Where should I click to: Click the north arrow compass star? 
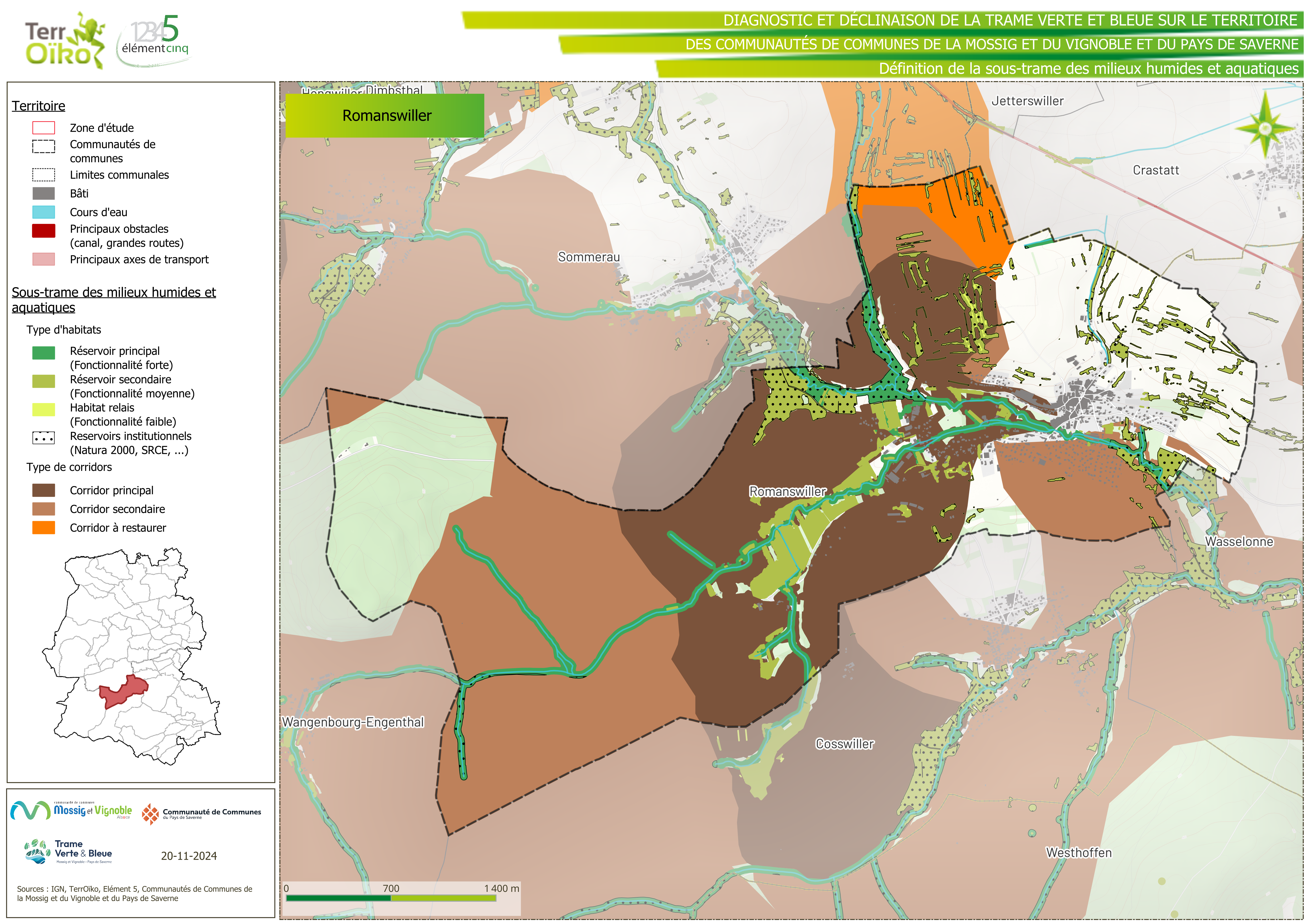click(x=1265, y=128)
